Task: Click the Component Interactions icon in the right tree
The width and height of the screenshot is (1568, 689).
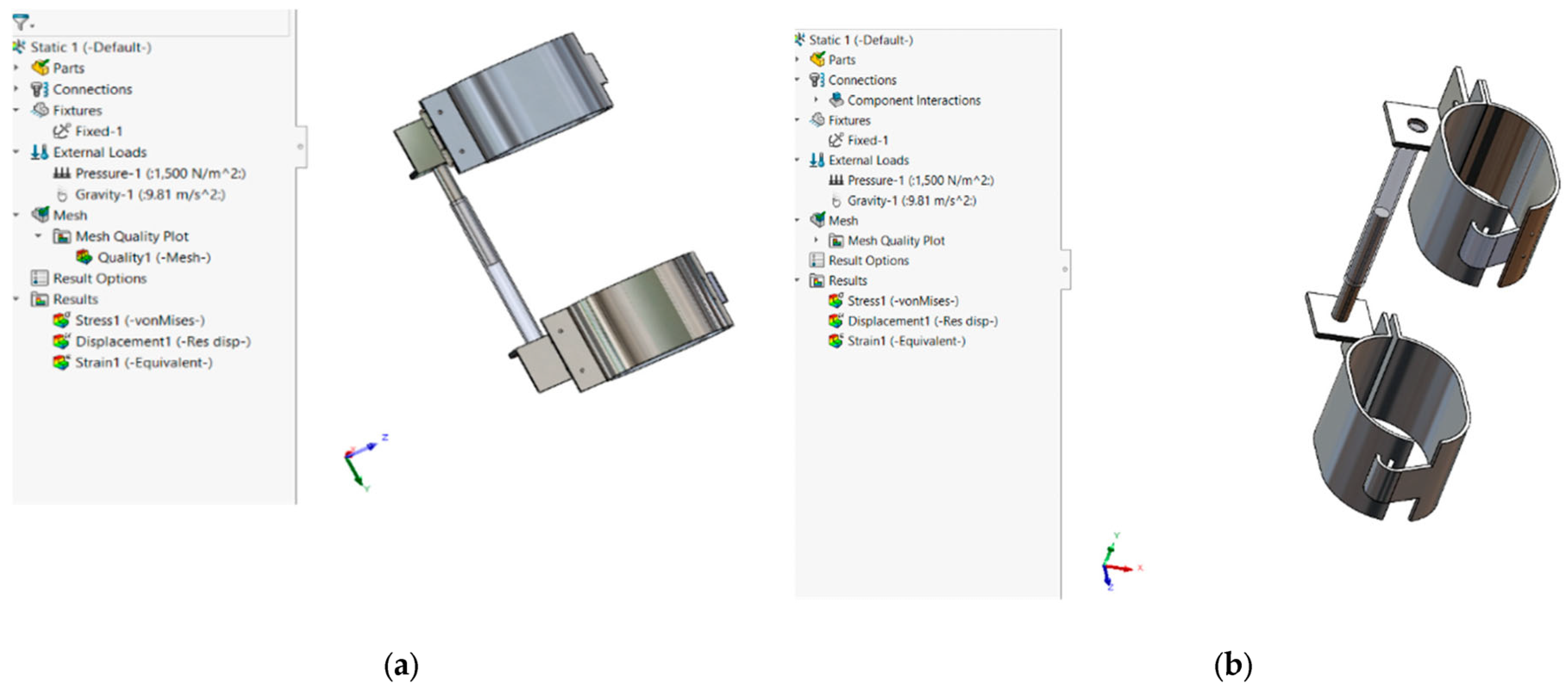Action: coord(836,100)
